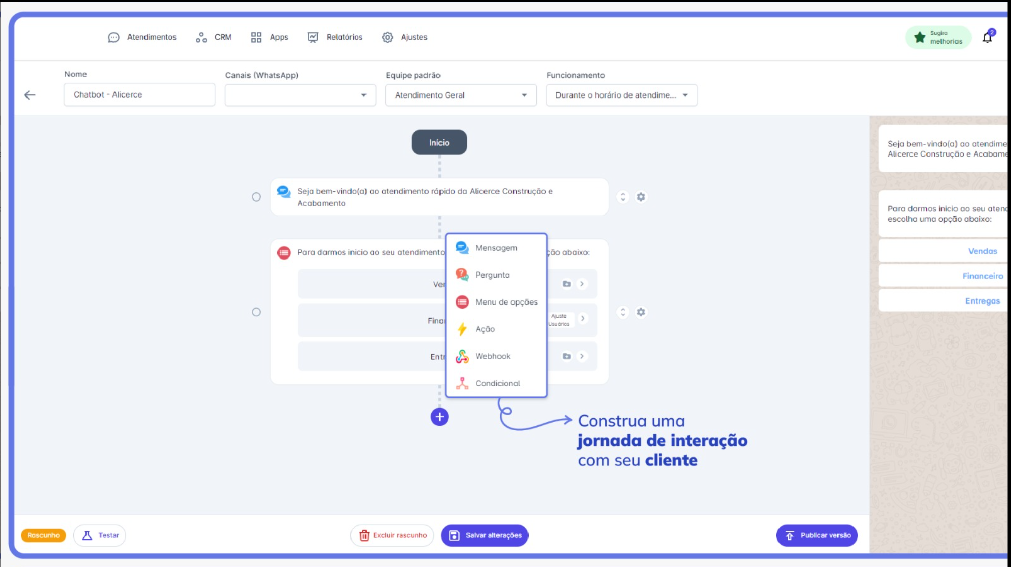Open the Equipe padrão dropdown
Viewport: 1011px width, 567px height.
point(460,95)
